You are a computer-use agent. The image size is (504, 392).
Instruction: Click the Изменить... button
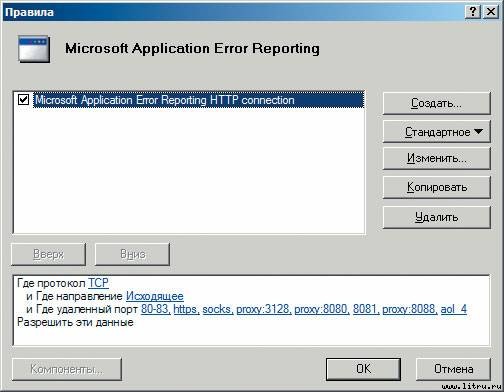[x=436, y=158]
